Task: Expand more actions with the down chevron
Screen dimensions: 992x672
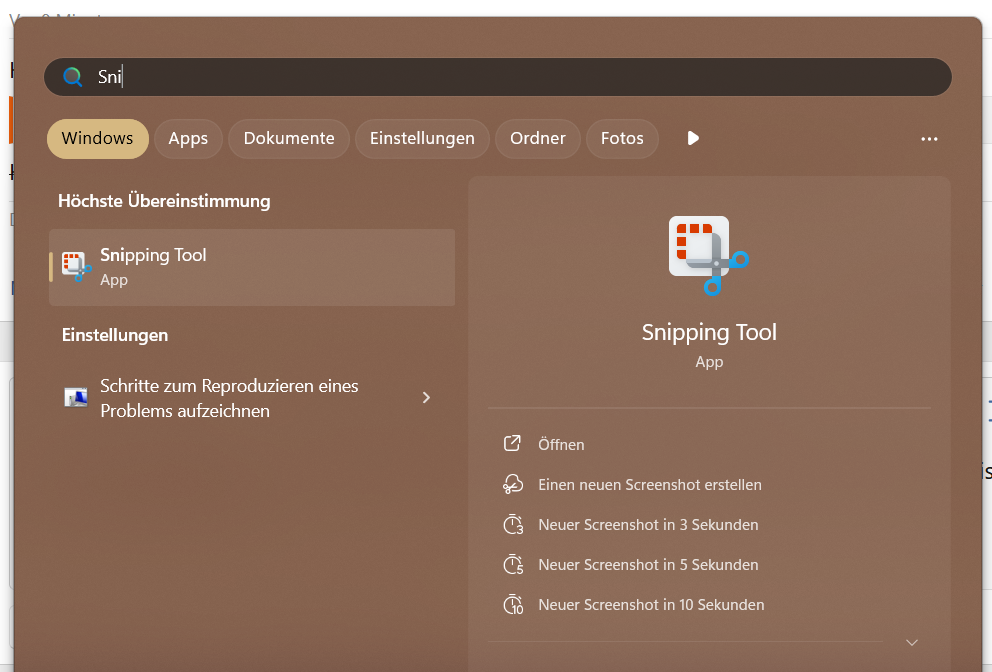Action: [911, 642]
